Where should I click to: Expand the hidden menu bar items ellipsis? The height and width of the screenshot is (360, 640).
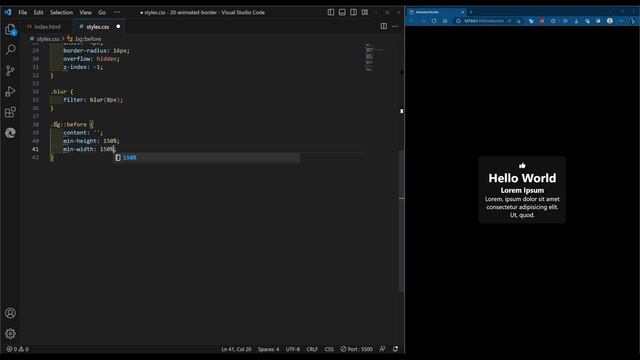(x=117, y=12)
